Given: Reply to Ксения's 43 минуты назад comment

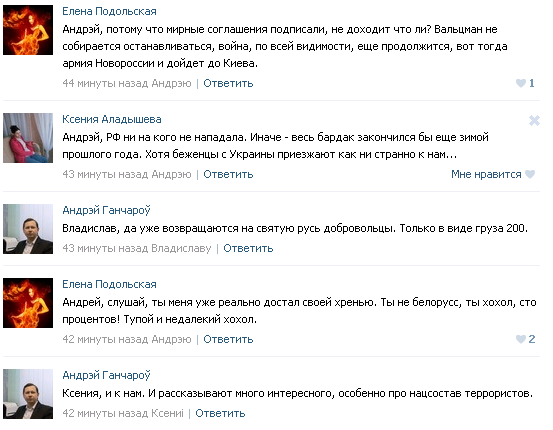Looking at the screenshot, I should point(228,174).
